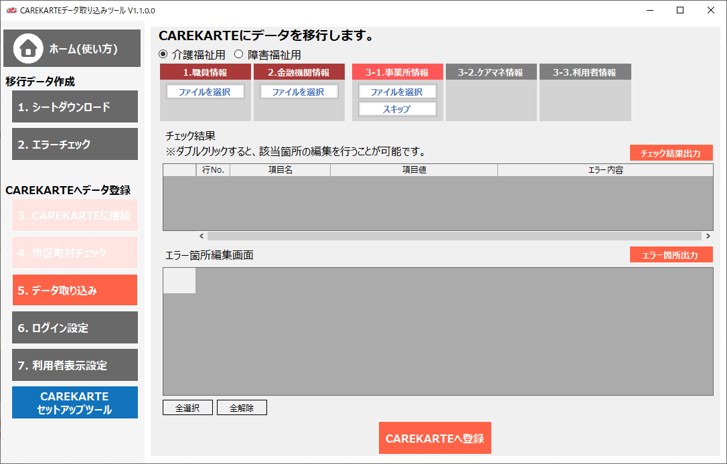Maximize the application window
The width and height of the screenshot is (727, 464).
tap(680, 10)
